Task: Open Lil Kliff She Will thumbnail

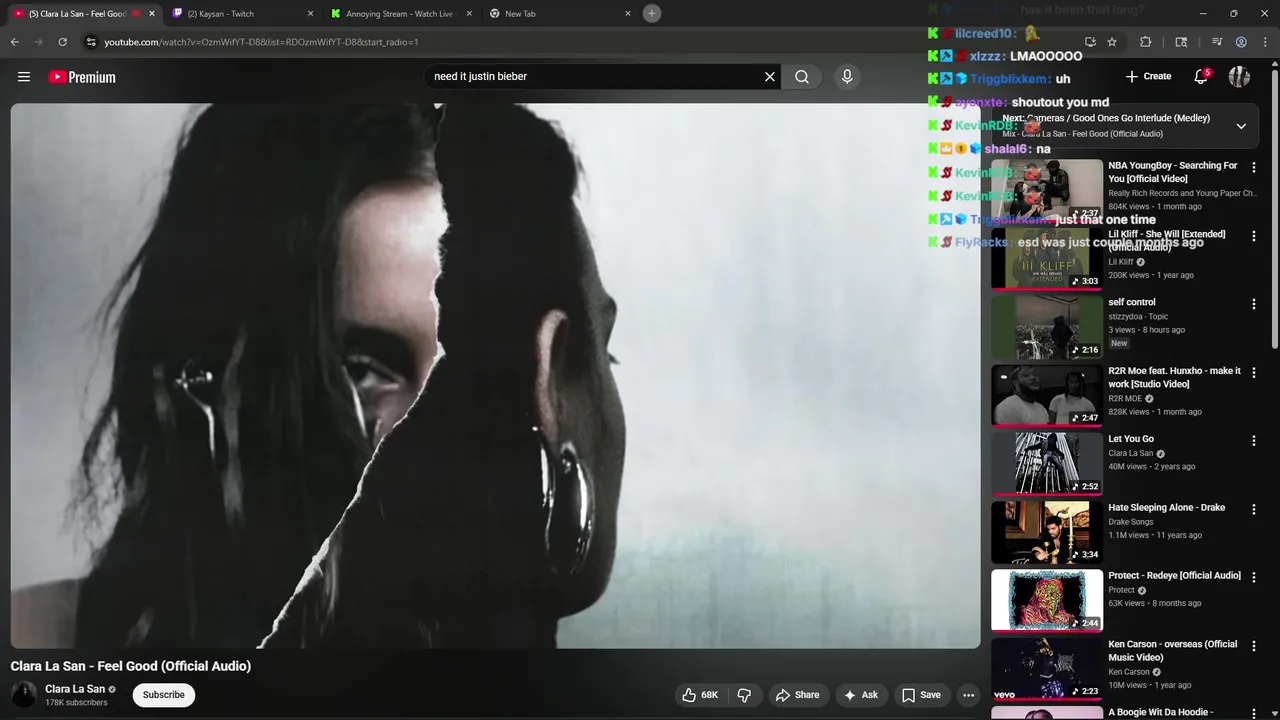Action: pos(1047,259)
